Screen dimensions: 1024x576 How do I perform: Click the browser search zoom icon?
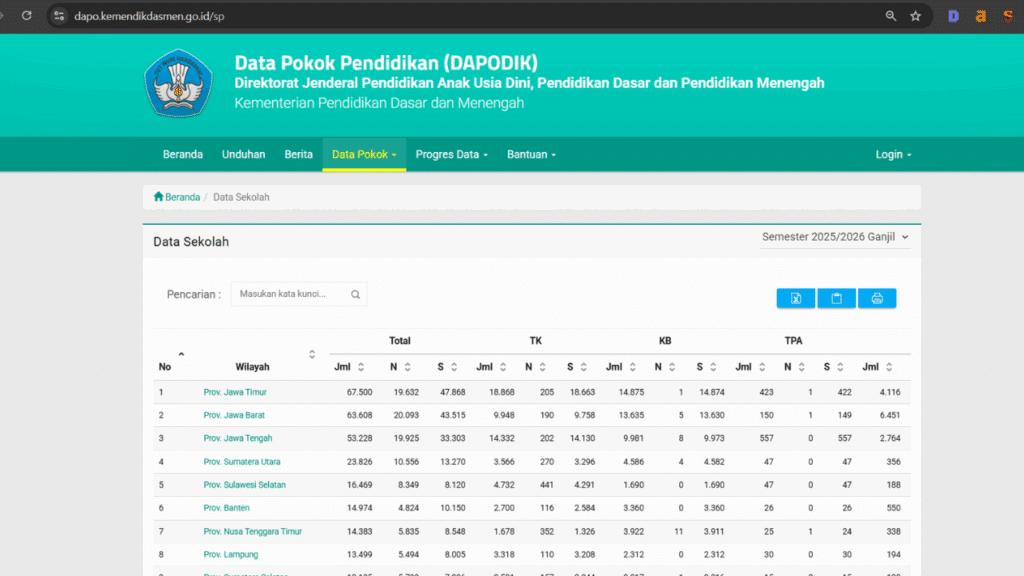pyautogui.click(x=890, y=16)
